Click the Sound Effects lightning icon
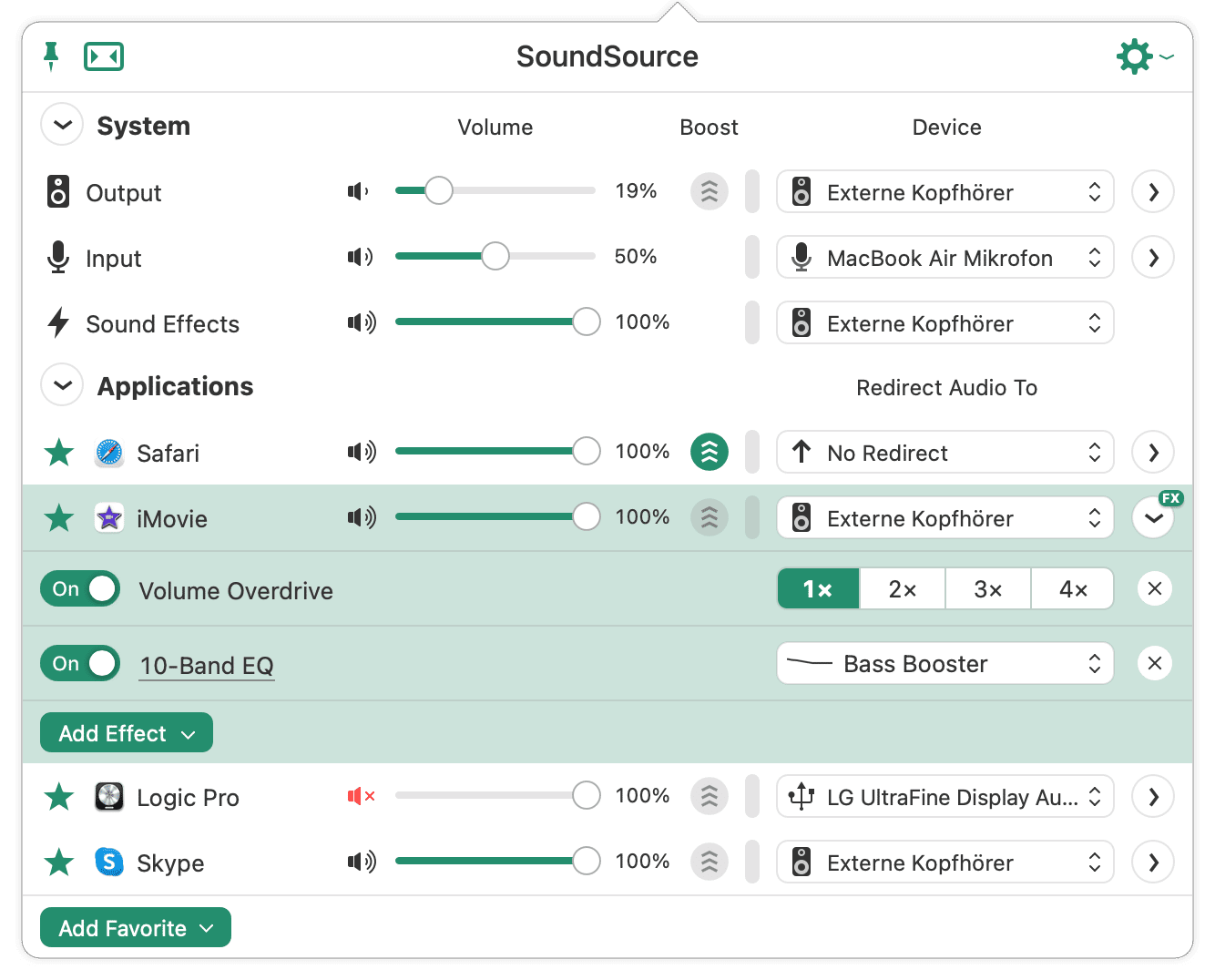 58,323
